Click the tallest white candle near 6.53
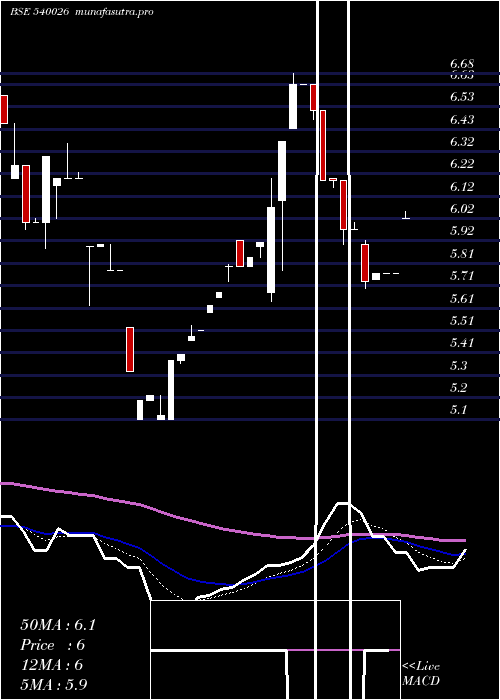 293,106
